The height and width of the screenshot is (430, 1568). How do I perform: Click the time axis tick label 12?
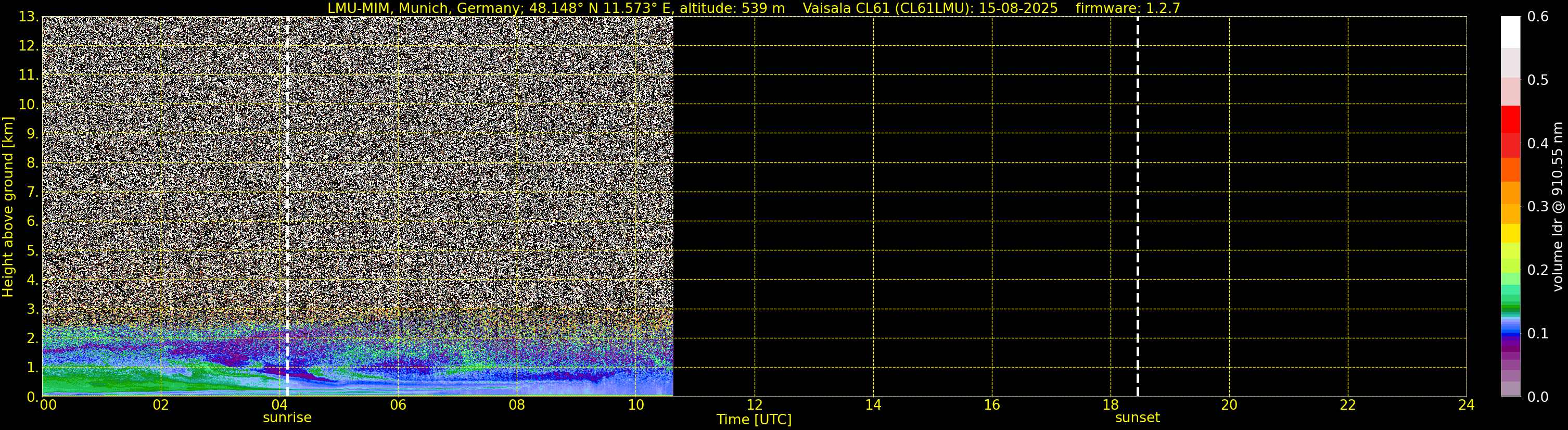pyautogui.click(x=754, y=405)
